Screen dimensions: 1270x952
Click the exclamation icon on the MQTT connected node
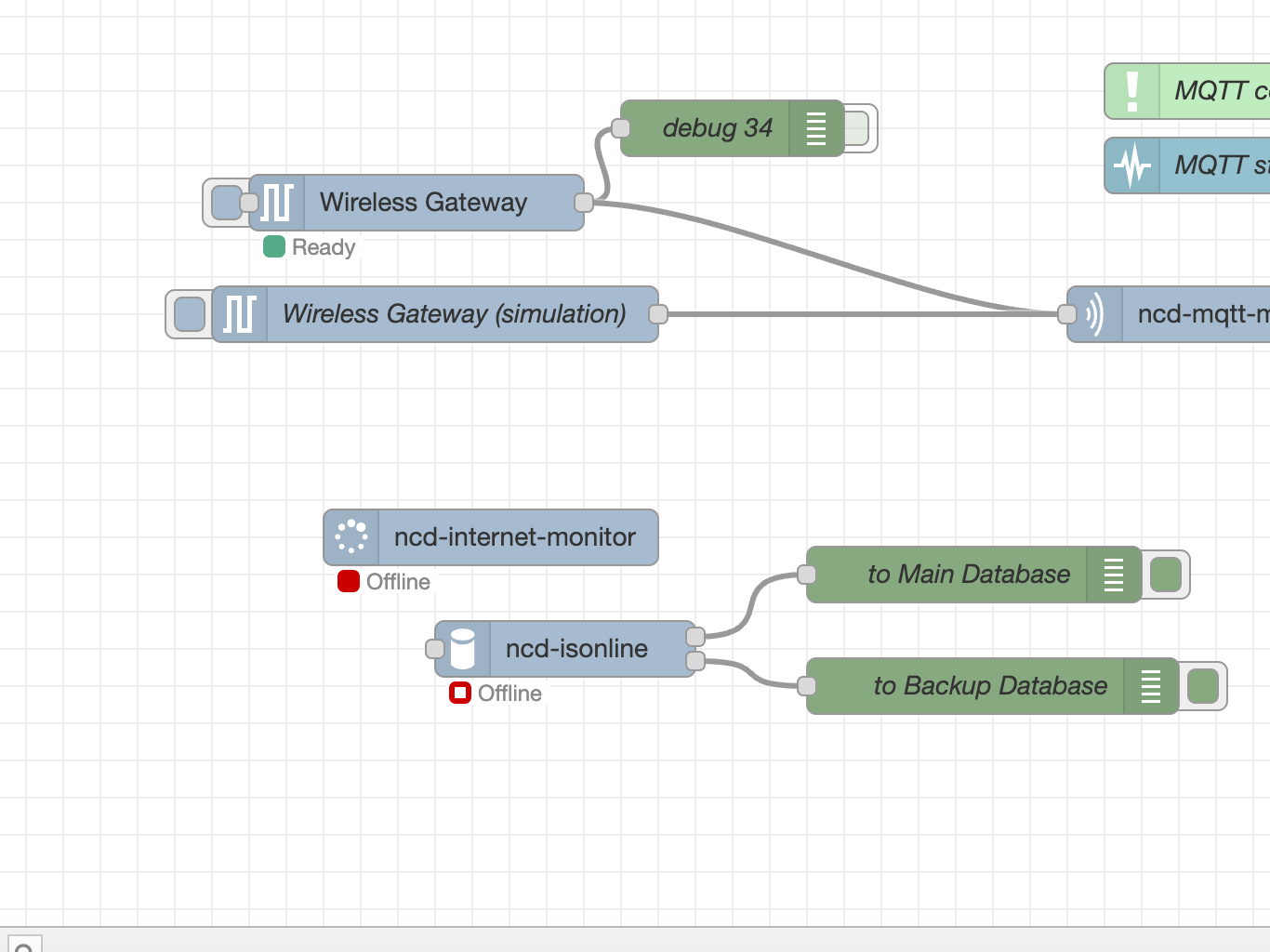coord(1131,90)
